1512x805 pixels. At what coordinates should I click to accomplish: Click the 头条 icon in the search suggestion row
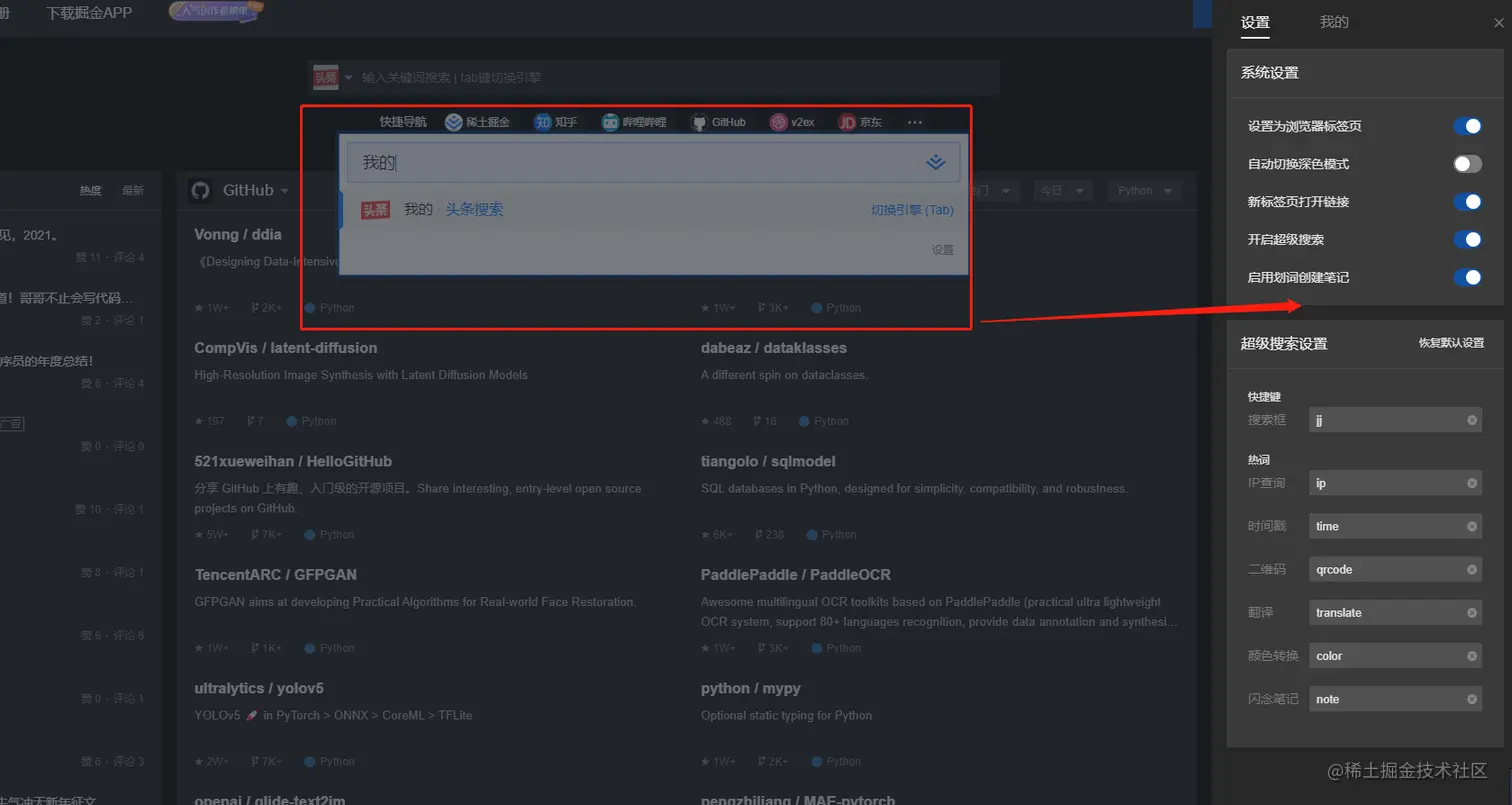point(375,210)
